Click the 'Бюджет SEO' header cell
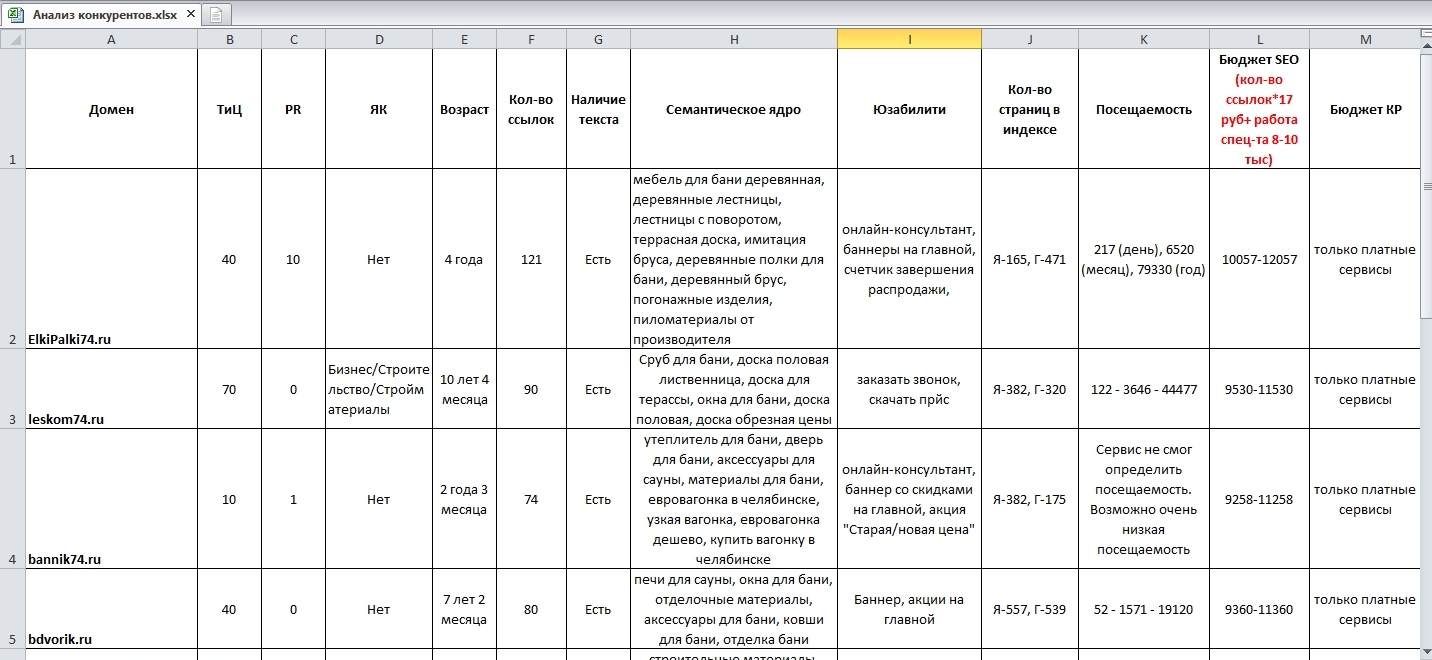Screen dimensions: 1432x660 coord(1259,109)
